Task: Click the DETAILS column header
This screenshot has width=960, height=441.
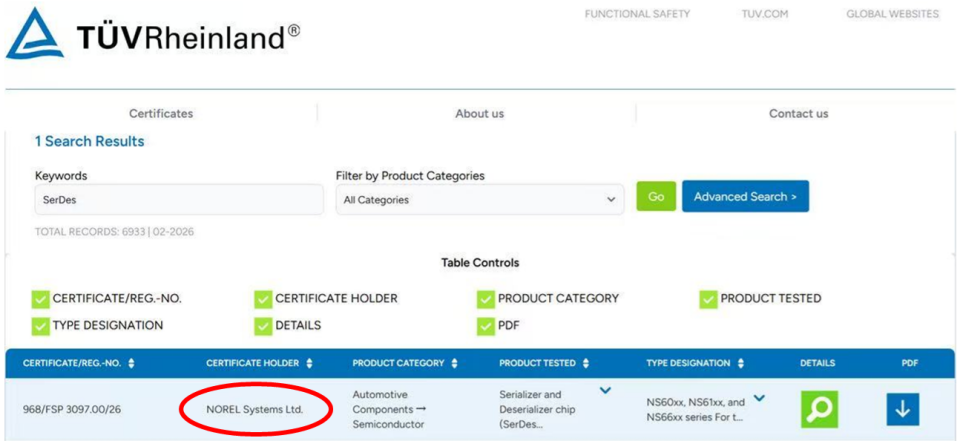Action: click(817, 363)
